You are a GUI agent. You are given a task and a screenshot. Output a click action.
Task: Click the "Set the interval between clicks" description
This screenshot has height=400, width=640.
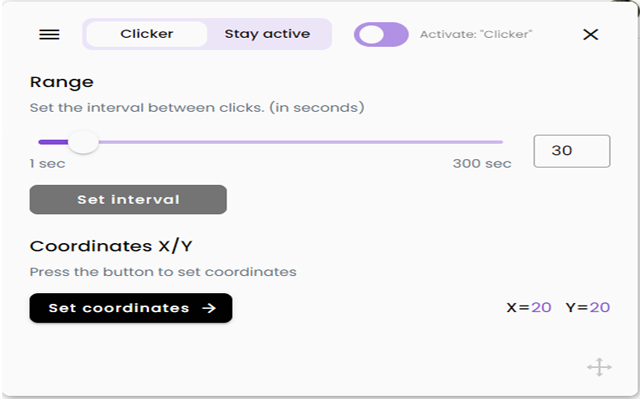(x=197, y=107)
